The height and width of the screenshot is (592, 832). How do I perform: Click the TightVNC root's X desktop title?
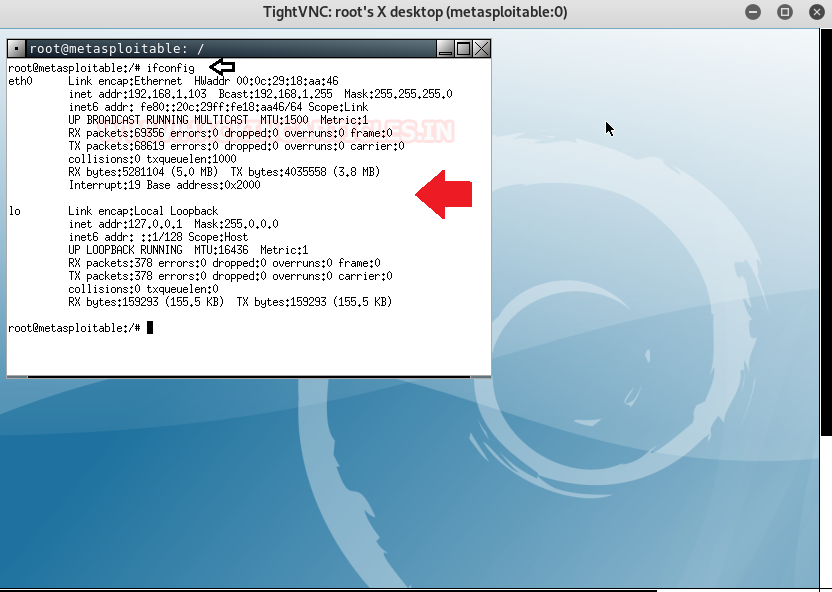click(415, 12)
